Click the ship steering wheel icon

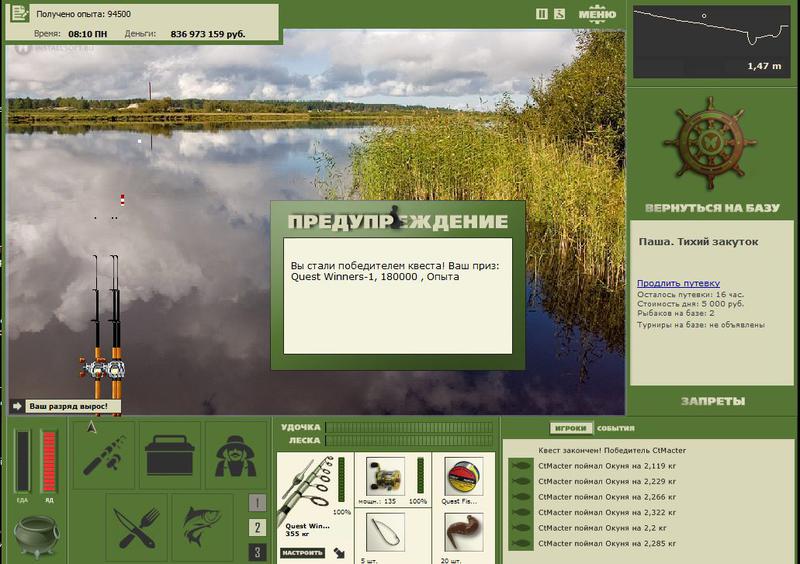point(710,143)
